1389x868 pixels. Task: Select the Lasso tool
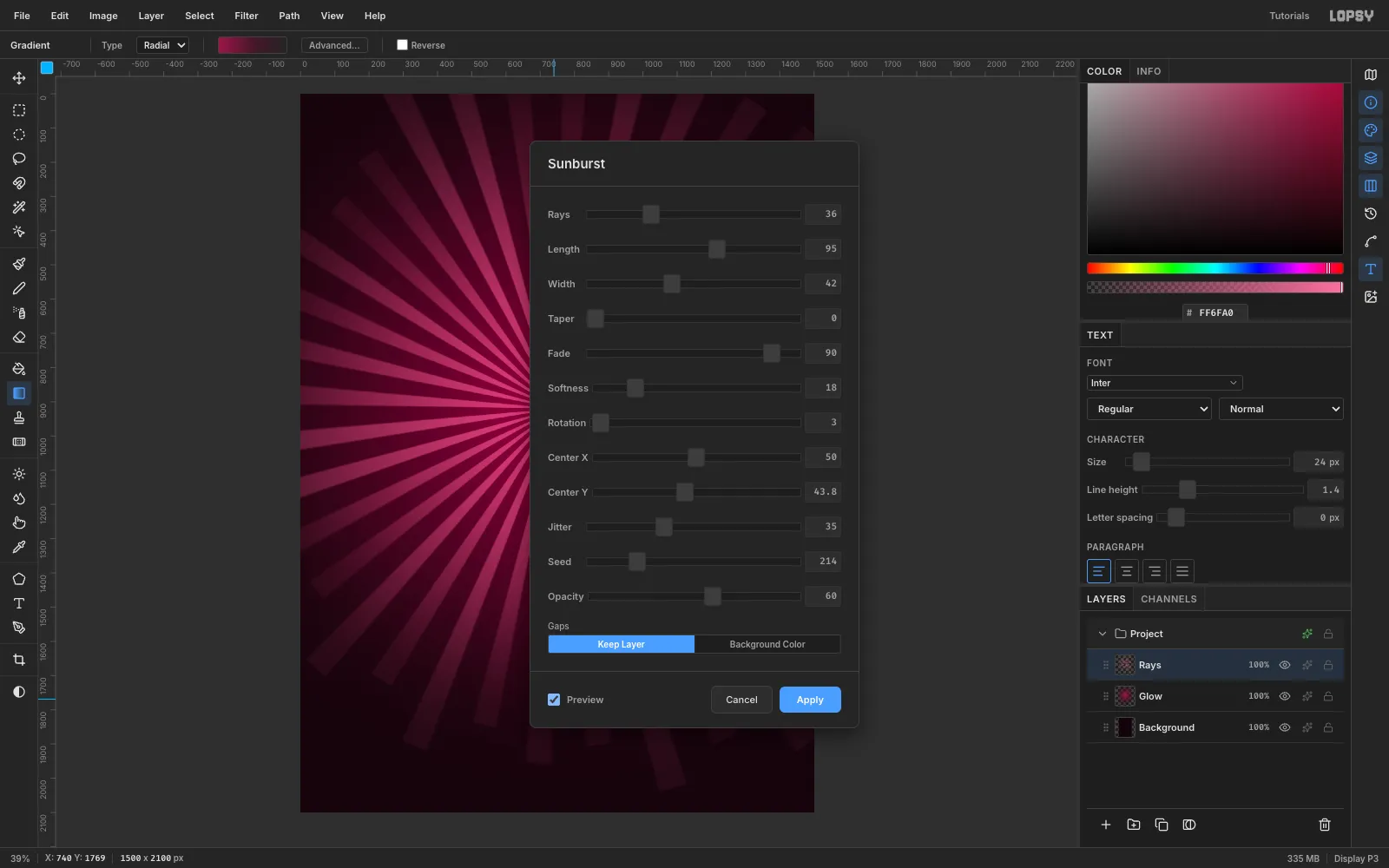point(19,159)
